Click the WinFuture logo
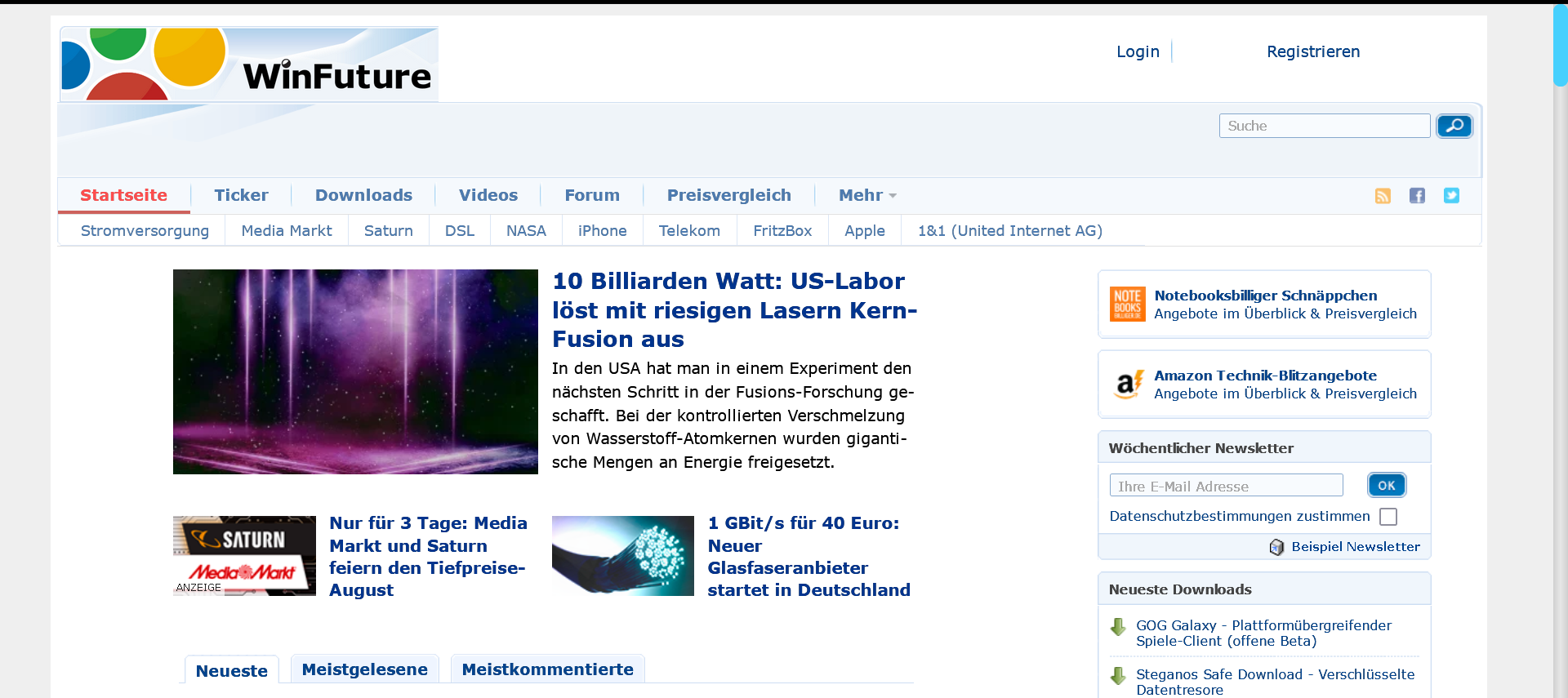Viewport: 1568px width, 698px height. click(x=249, y=64)
